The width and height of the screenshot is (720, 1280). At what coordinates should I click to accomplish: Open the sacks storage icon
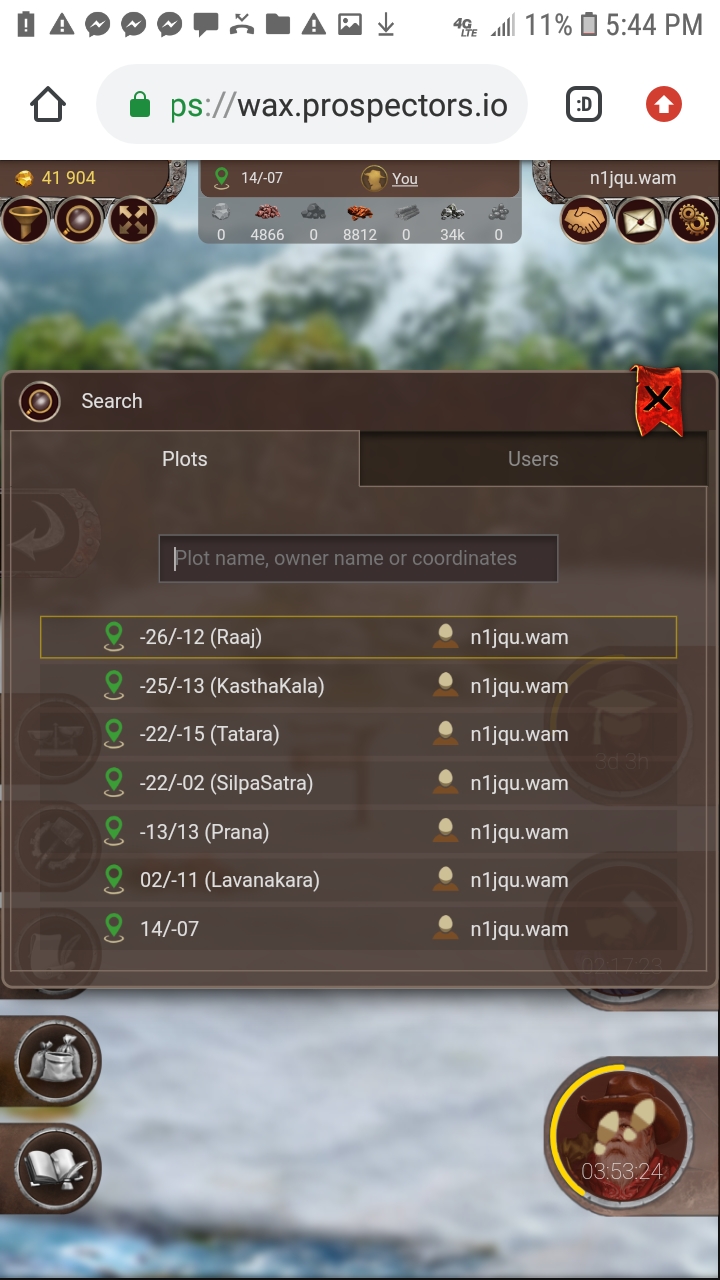pyautogui.click(x=58, y=1061)
